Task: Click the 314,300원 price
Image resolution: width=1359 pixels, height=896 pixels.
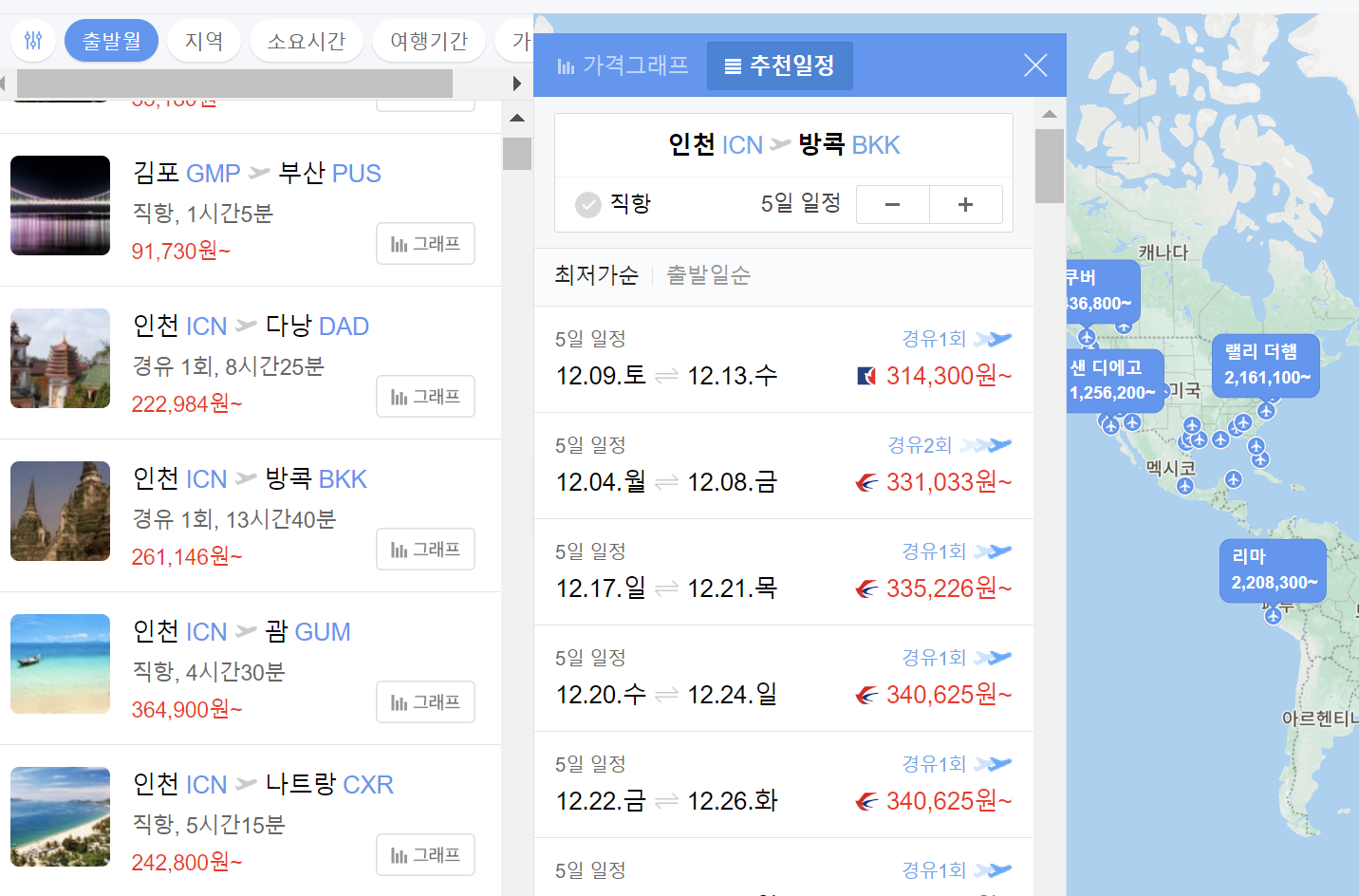Action: (x=949, y=376)
